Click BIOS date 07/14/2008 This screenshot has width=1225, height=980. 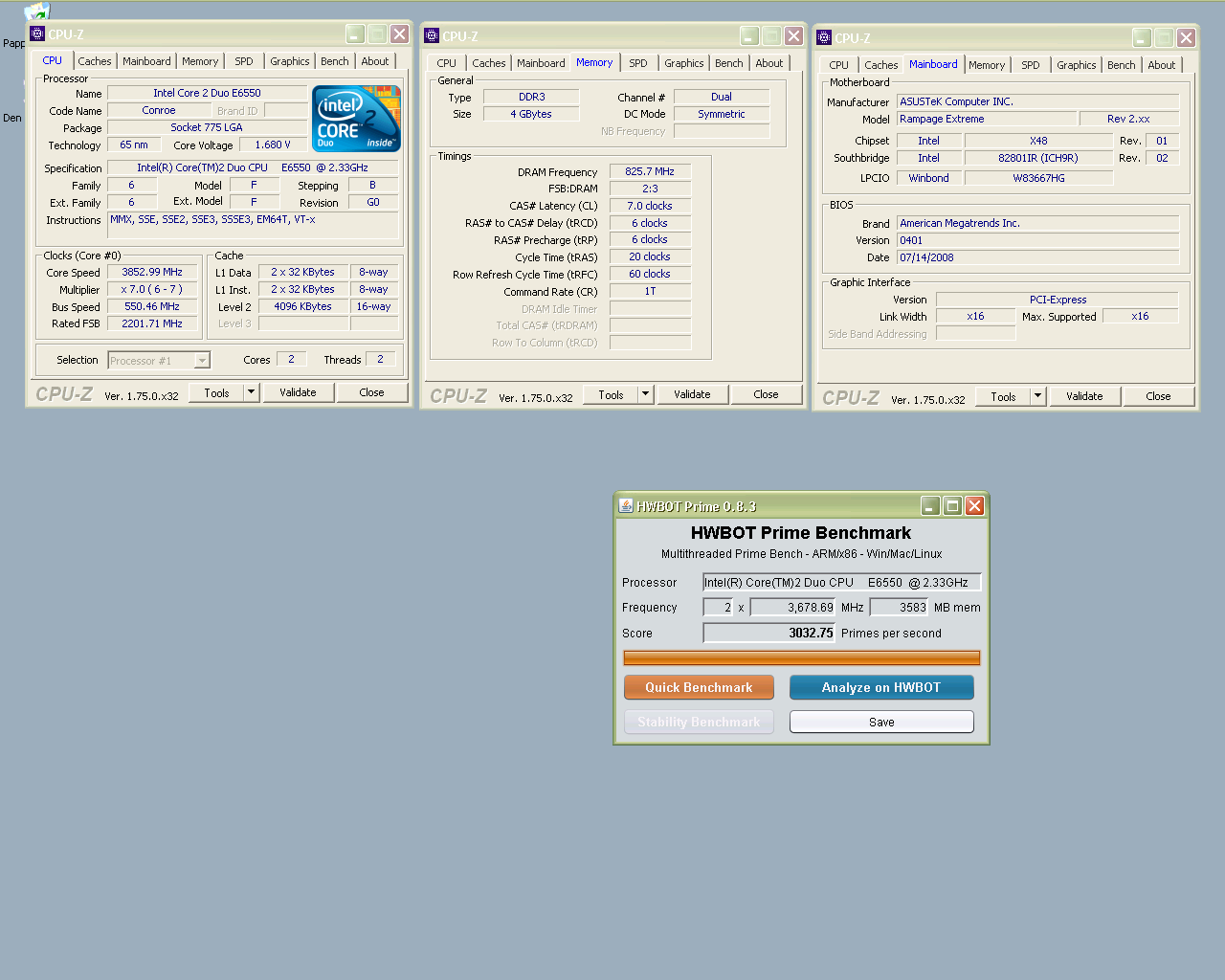coord(1038,257)
